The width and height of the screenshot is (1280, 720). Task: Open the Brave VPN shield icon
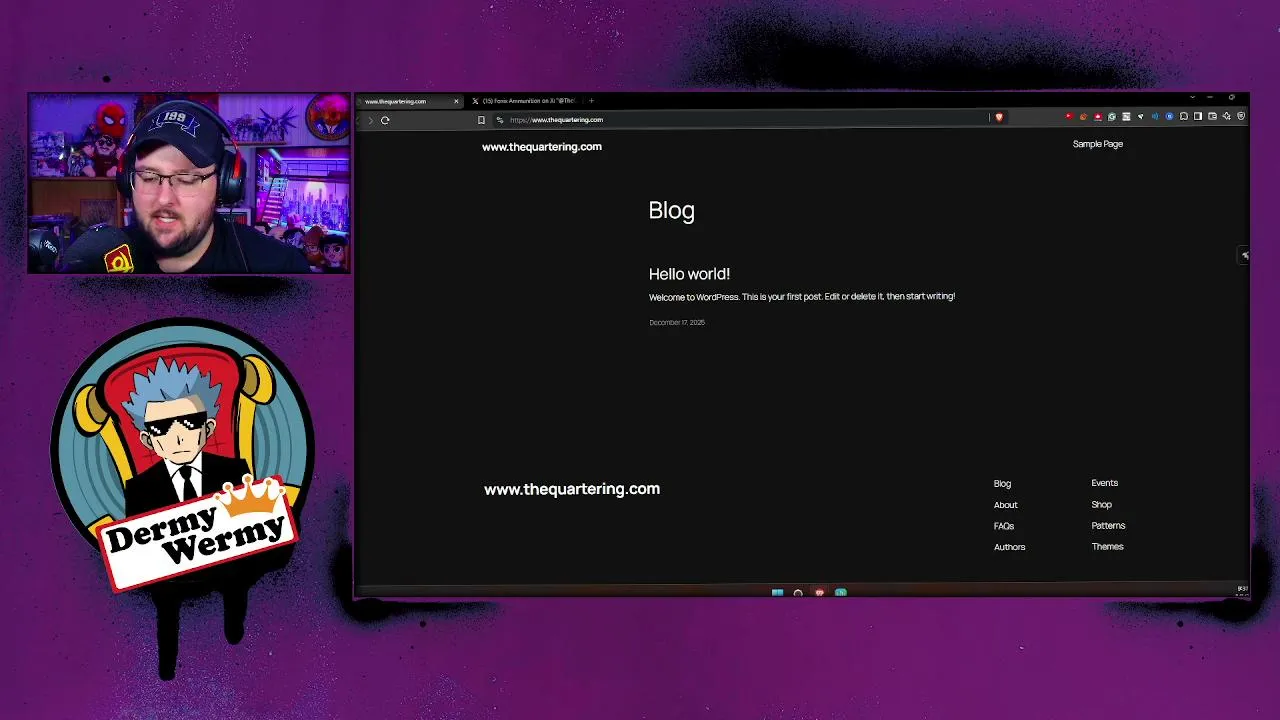tap(1241, 117)
